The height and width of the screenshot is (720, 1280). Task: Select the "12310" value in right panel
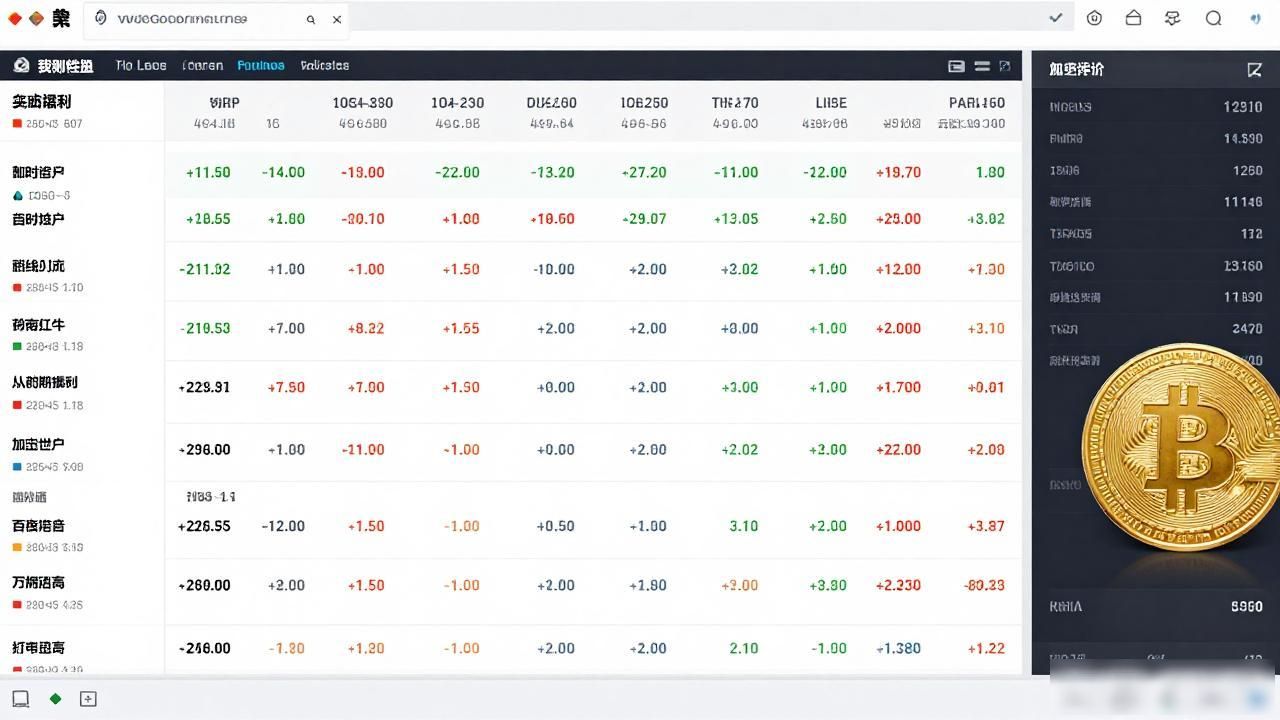[1243, 107]
